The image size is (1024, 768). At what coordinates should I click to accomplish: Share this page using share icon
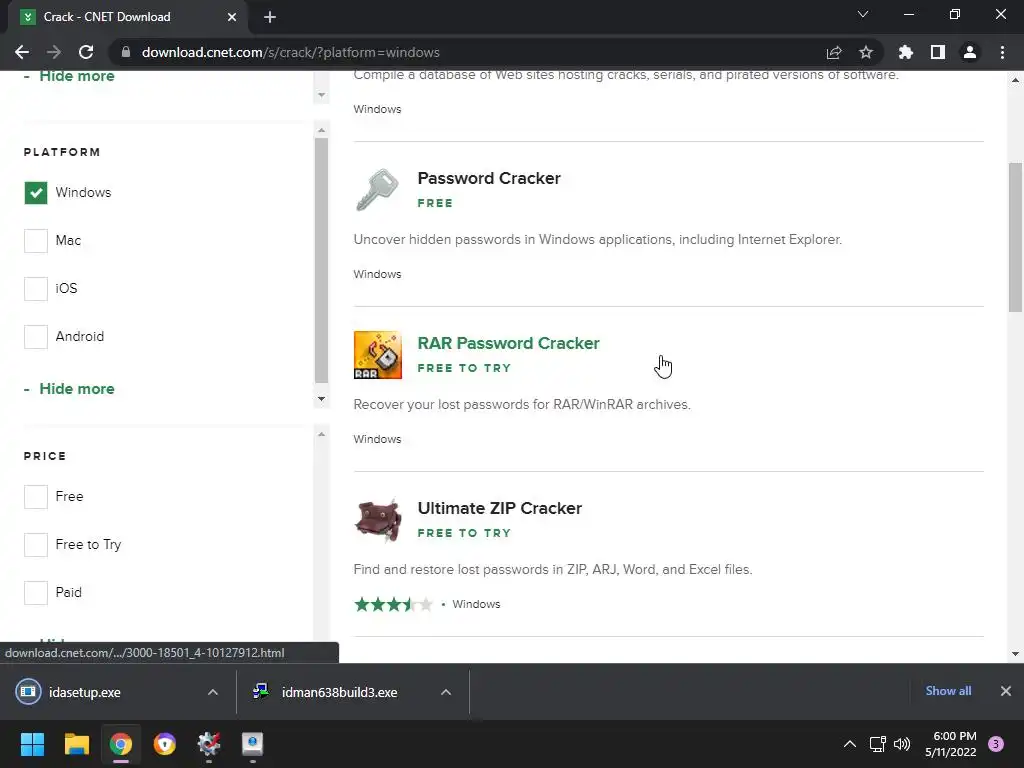click(x=834, y=52)
